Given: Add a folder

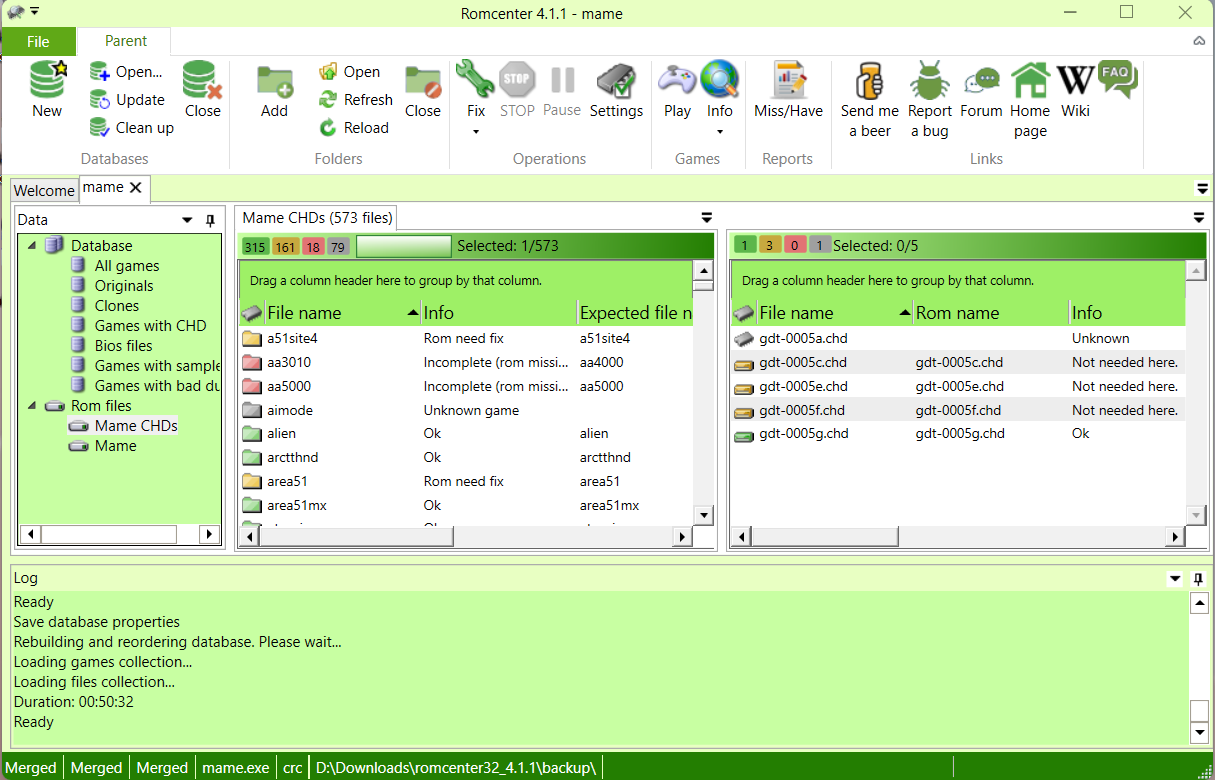Looking at the screenshot, I should 274,92.
